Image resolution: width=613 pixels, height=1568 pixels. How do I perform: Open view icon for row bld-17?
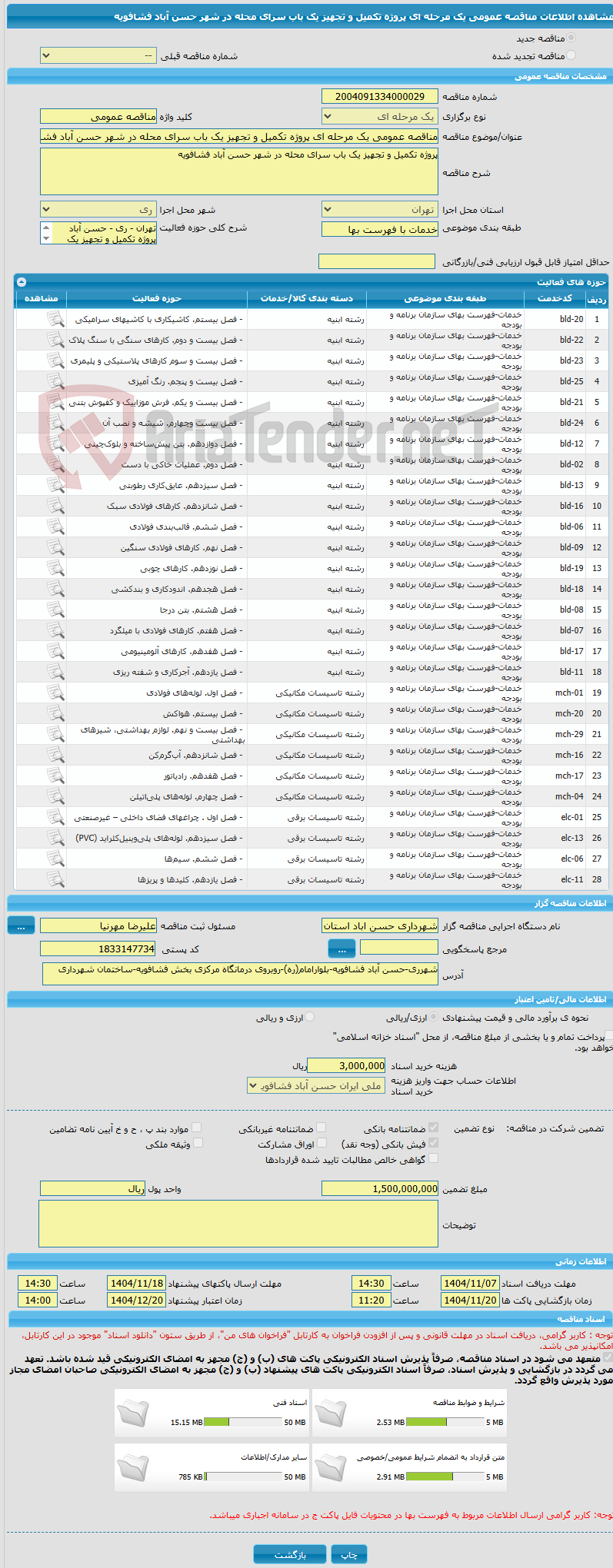(x=55, y=651)
